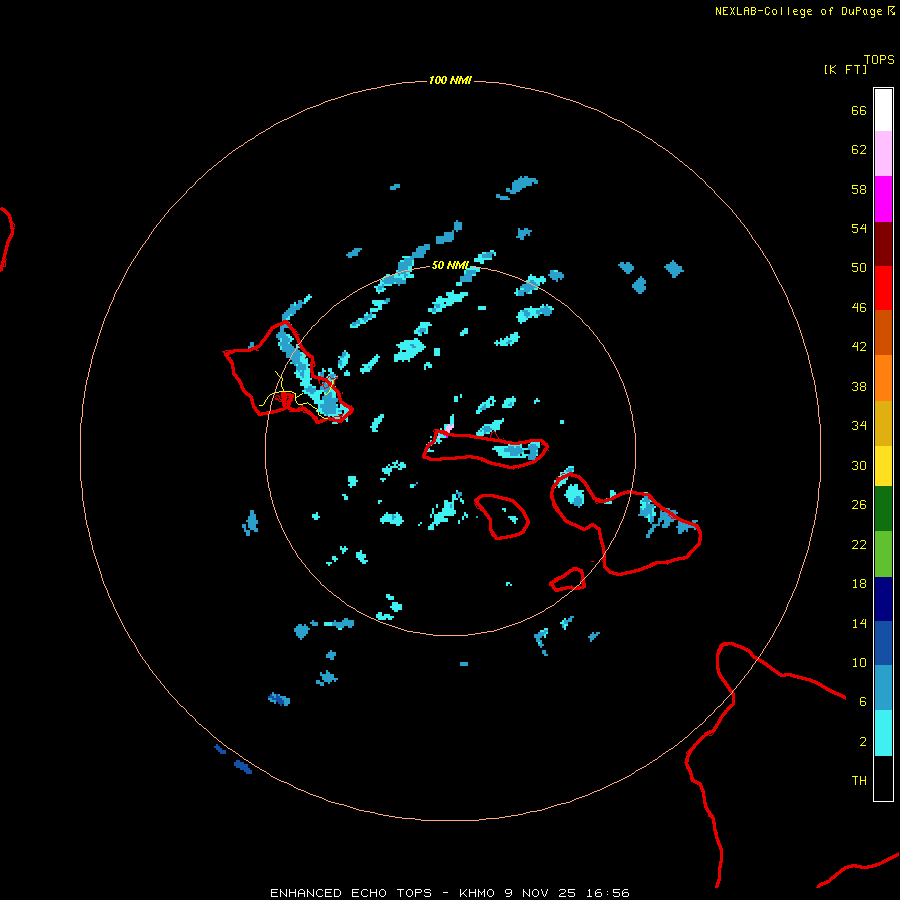This screenshot has height=900, width=900.
Task: Select the navy blue legend swatch
Action: click(883, 599)
